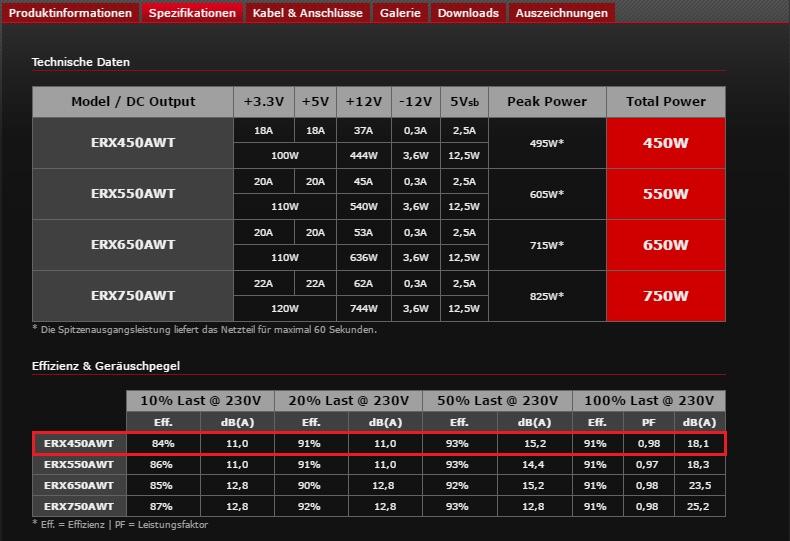The height and width of the screenshot is (541, 790).
Task: Select ERX650AWT in the technical data table
Action: [133, 245]
